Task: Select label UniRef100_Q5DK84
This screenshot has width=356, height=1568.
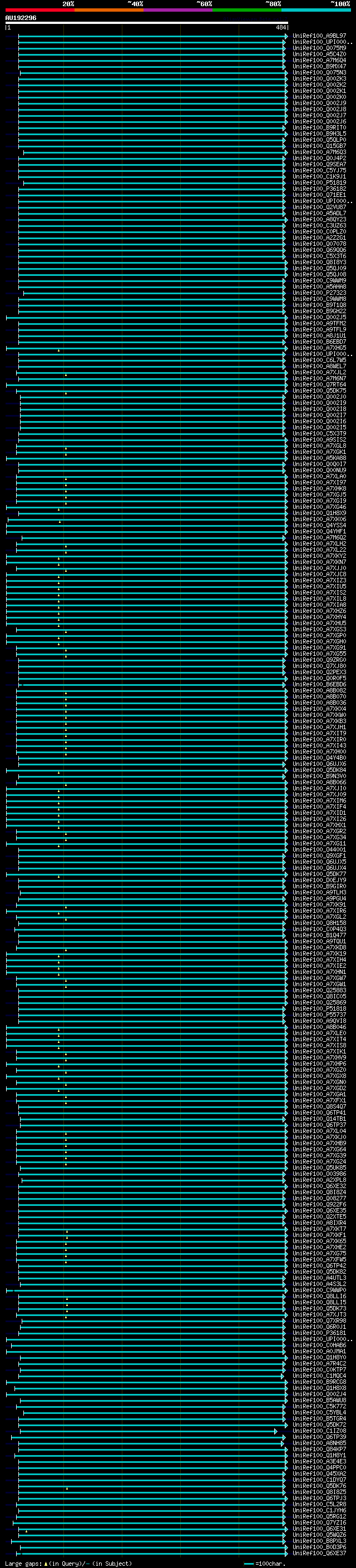Action: 319,770
